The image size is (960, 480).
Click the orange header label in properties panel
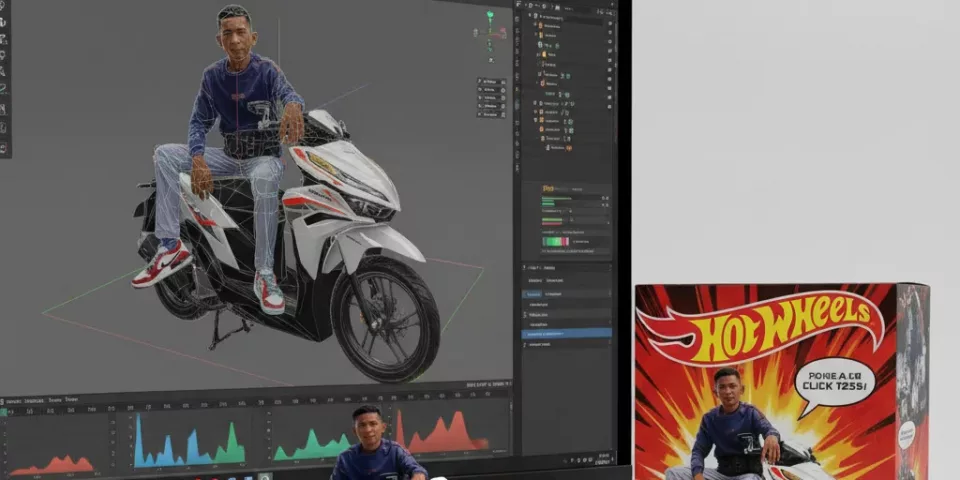tap(548, 189)
